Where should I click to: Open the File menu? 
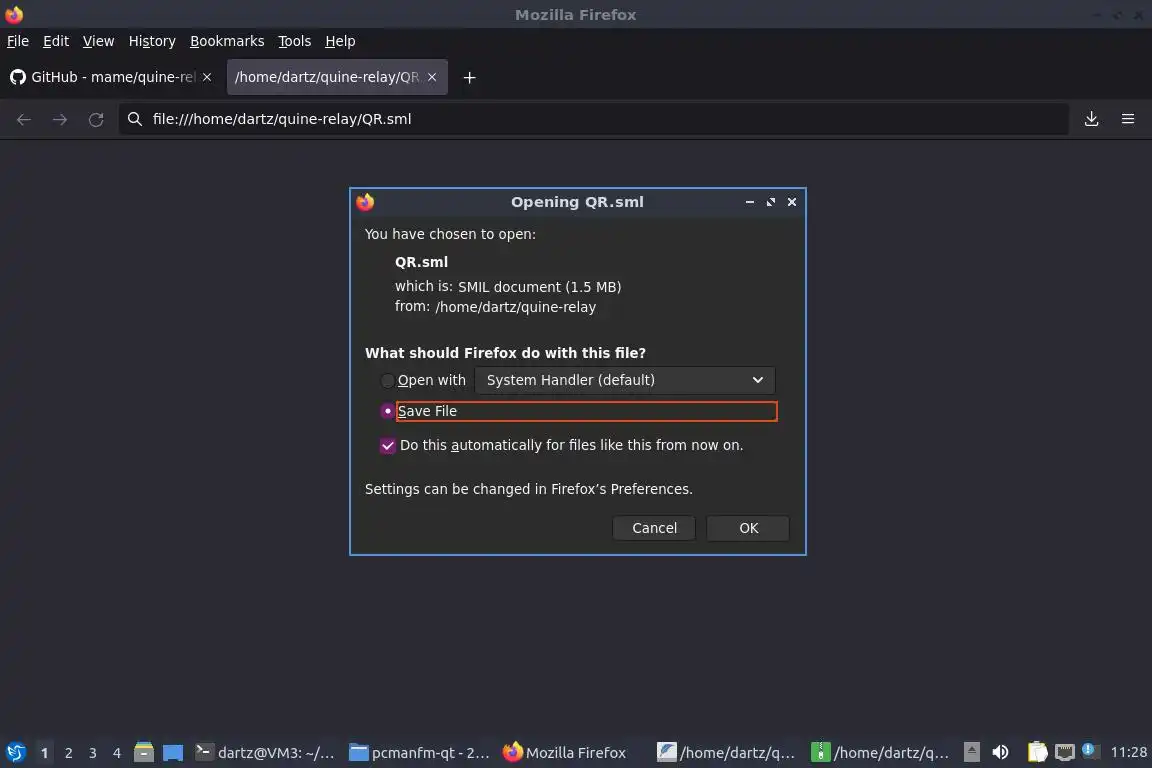(18, 41)
